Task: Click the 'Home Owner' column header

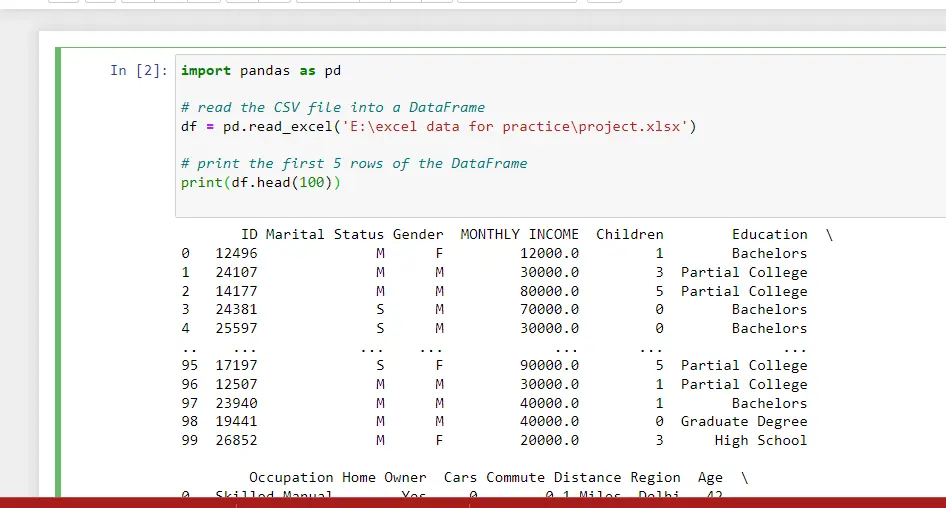Action: [x=384, y=478]
